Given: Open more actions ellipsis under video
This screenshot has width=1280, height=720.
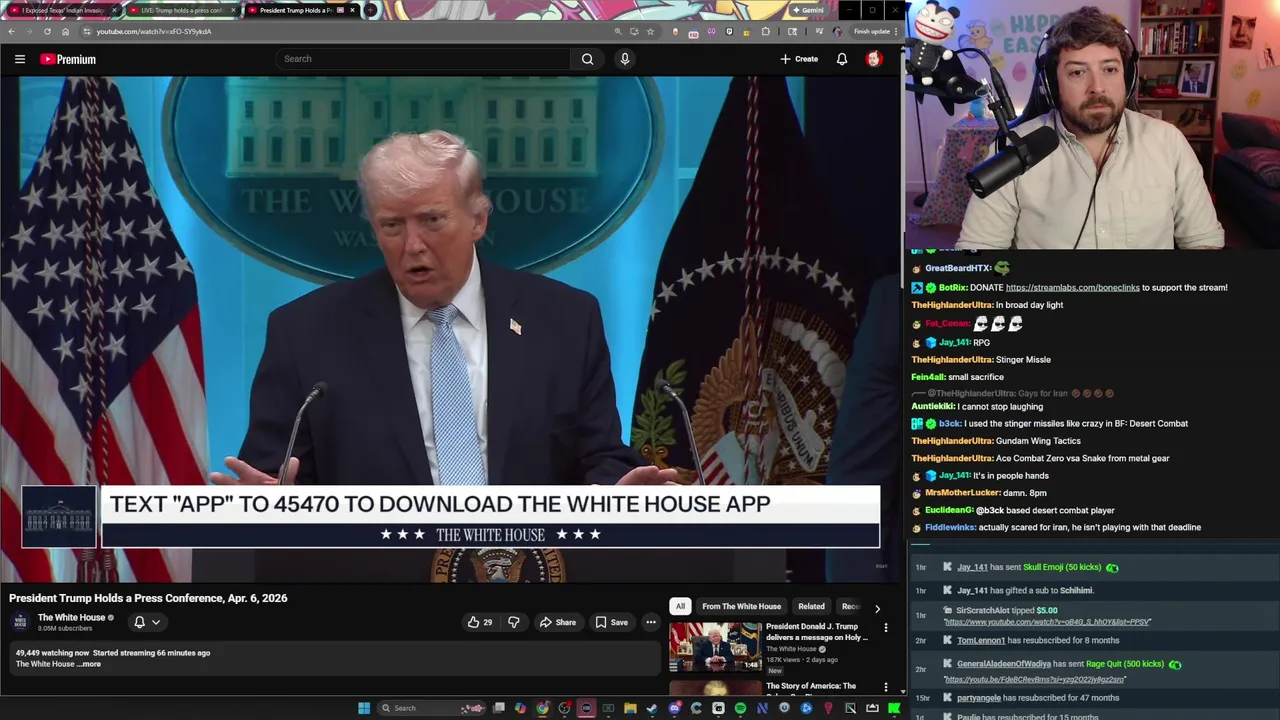Looking at the screenshot, I should 651,622.
